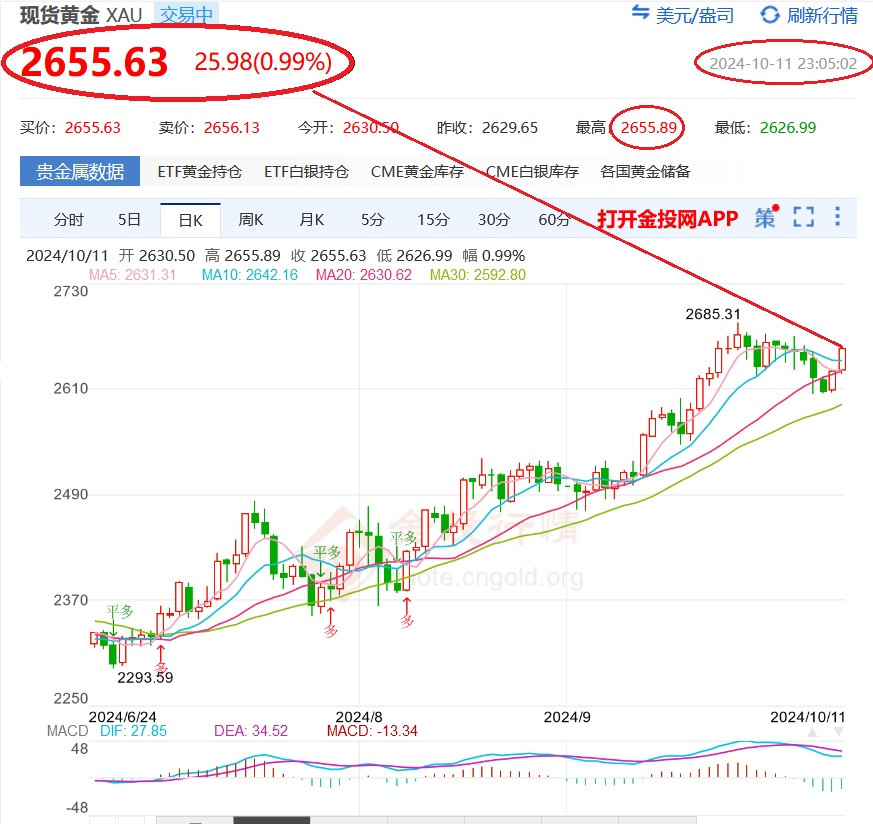Switch to the 周K weekly chart tab
873x824 pixels.
pos(250,219)
